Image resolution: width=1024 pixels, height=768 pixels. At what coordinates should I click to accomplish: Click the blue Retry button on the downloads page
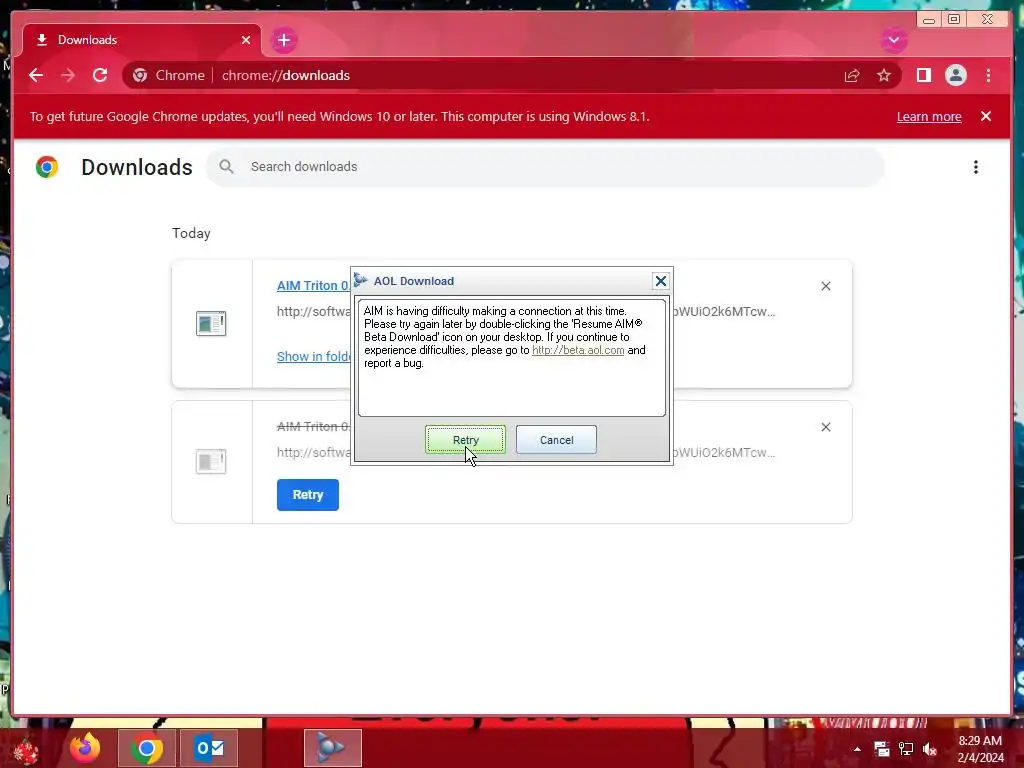pyautogui.click(x=308, y=494)
